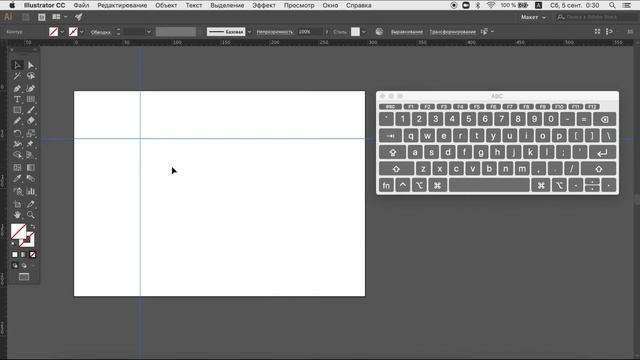Screen dimensions: 640x360
Task: Select the Pencil tool
Action: click(17, 121)
